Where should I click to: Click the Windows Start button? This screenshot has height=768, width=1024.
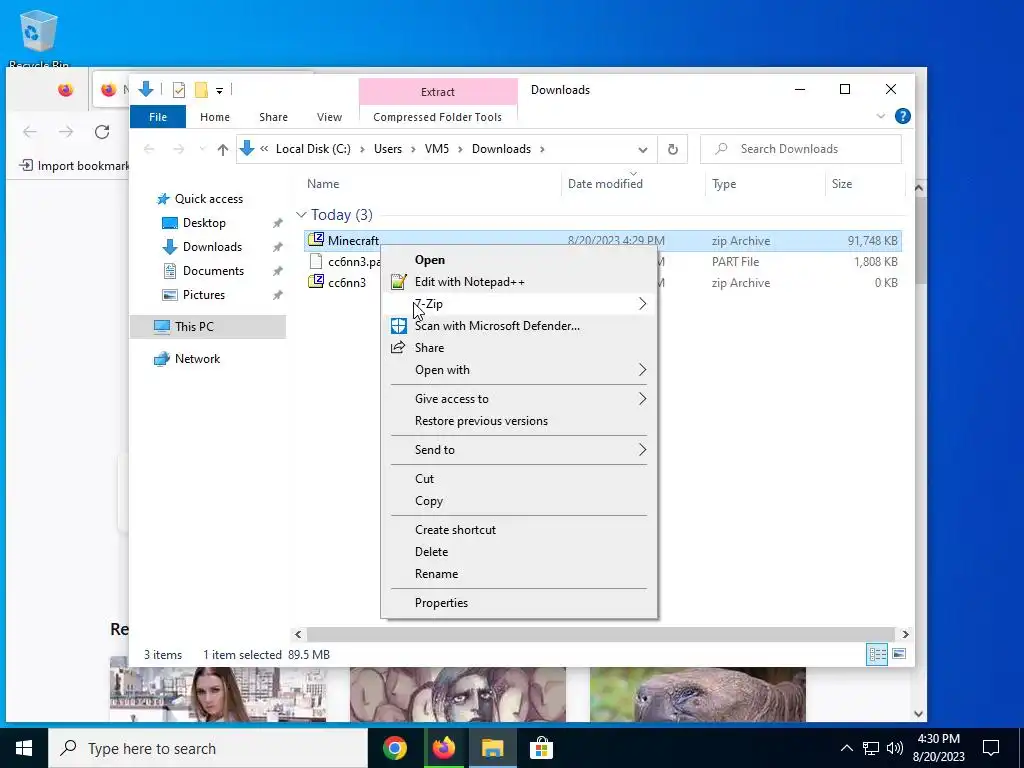[24, 748]
